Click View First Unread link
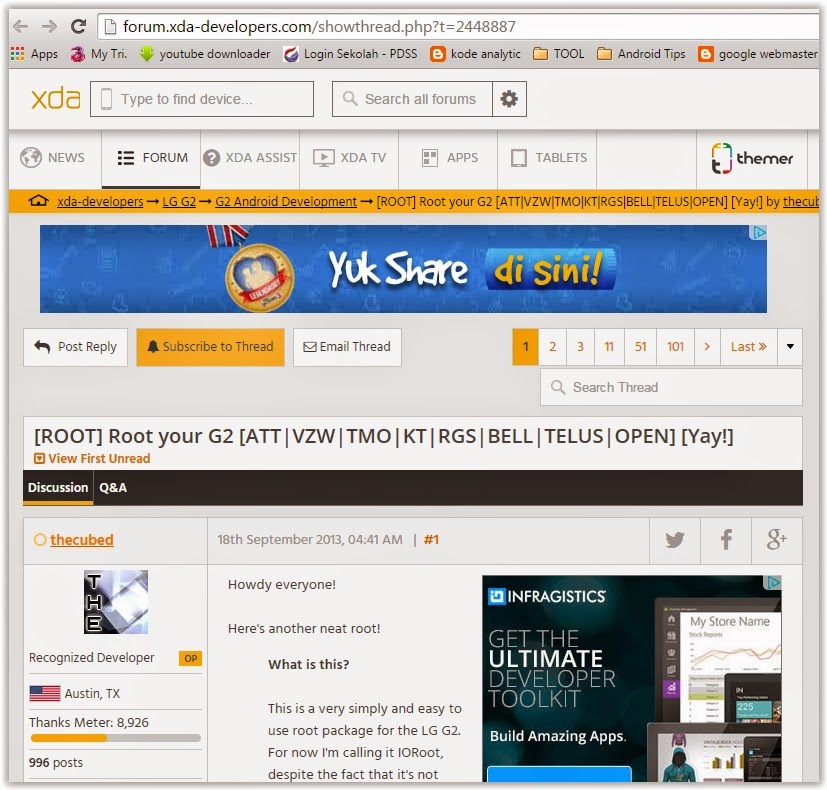This screenshot has height=790, width=827. pos(92,458)
